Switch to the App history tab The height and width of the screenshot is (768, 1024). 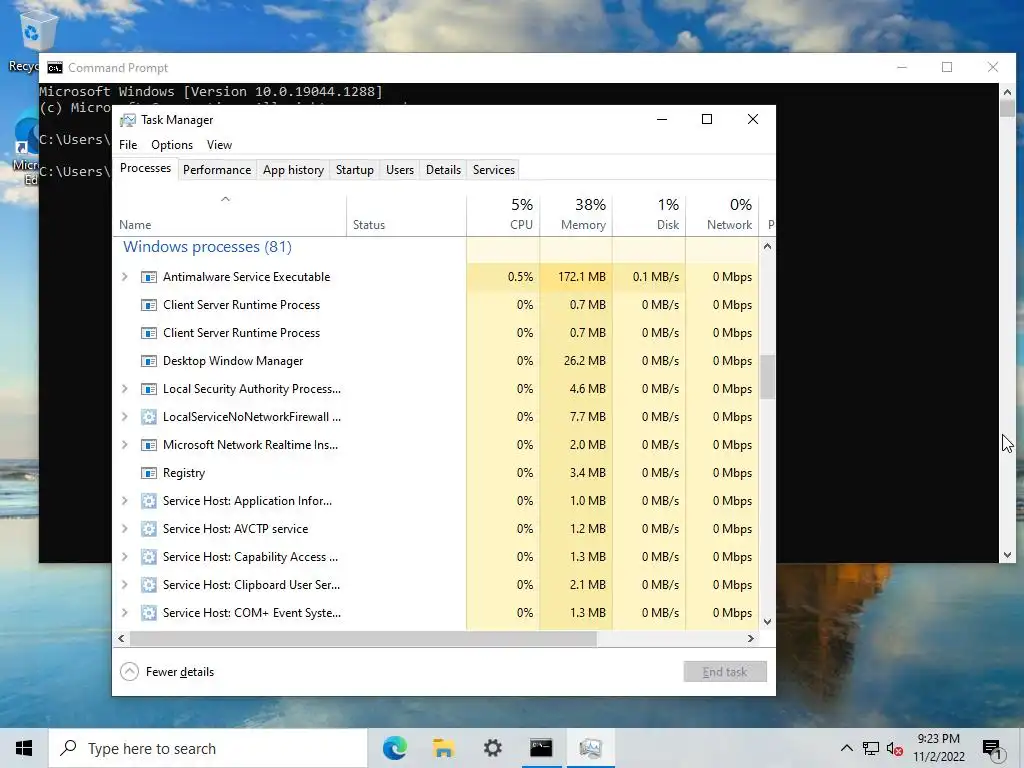tap(293, 170)
